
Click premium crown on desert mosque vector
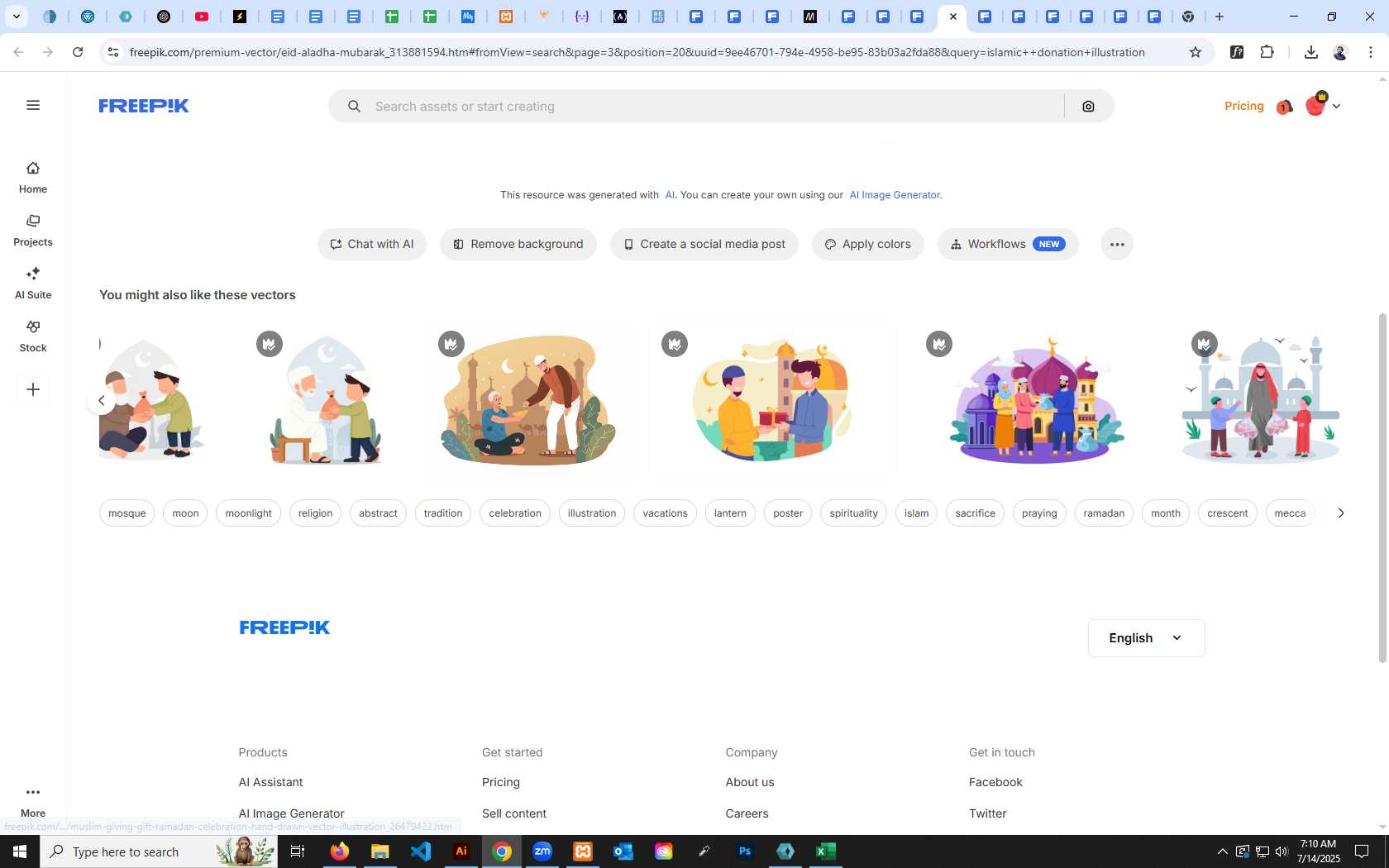click(x=451, y=344)
